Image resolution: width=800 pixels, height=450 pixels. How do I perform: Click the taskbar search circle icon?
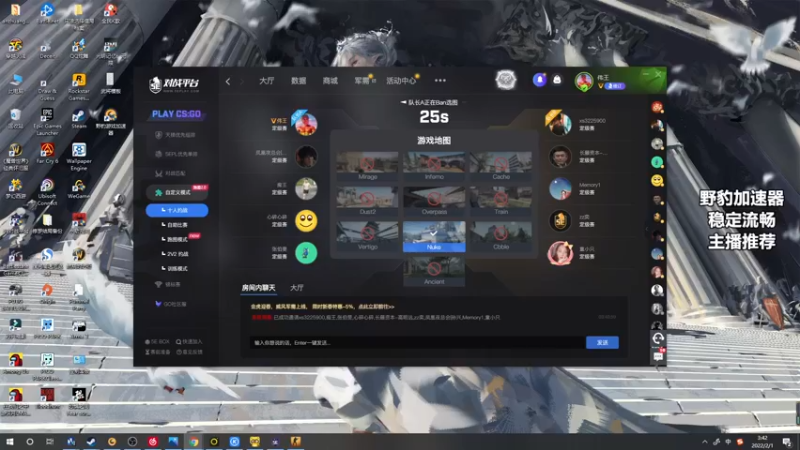(30, 442)
